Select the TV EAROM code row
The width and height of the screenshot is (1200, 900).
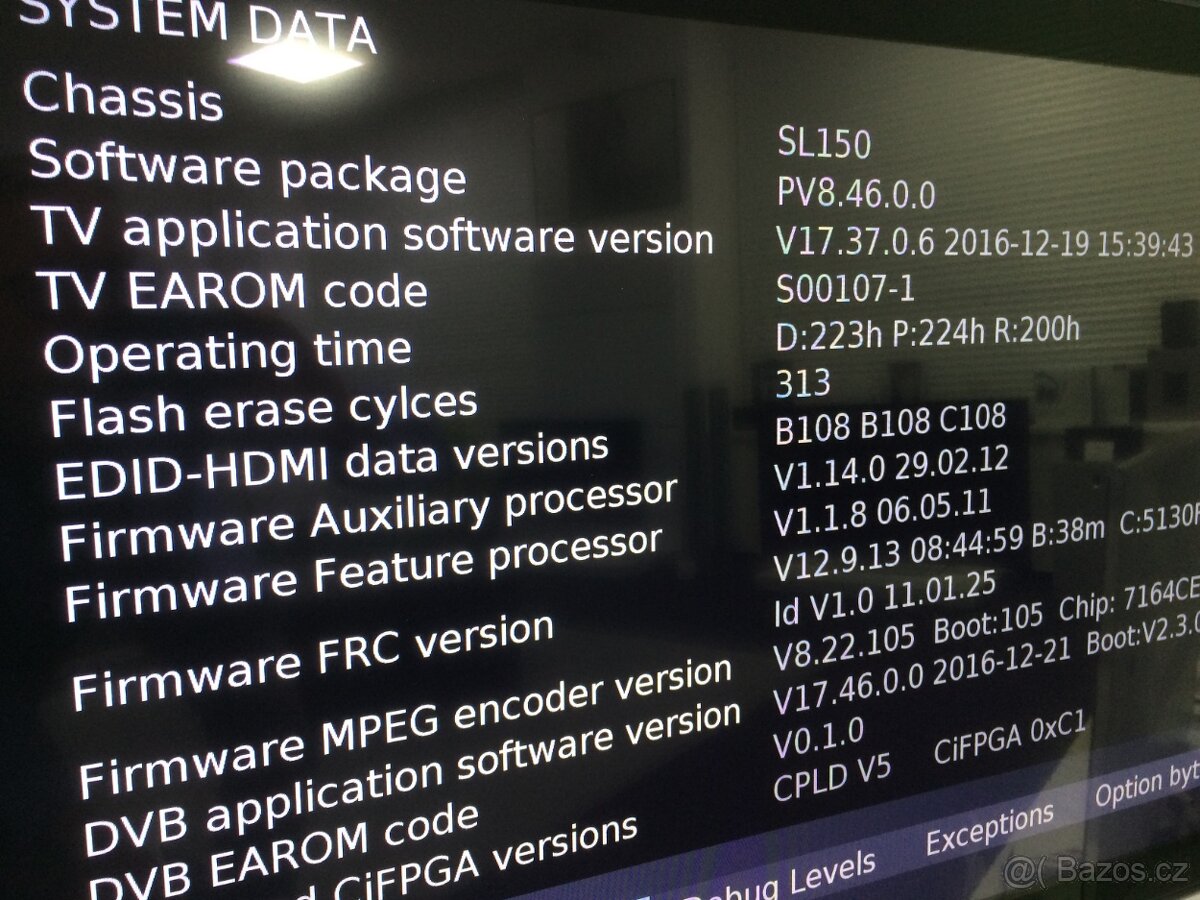[x=234, y=289]
